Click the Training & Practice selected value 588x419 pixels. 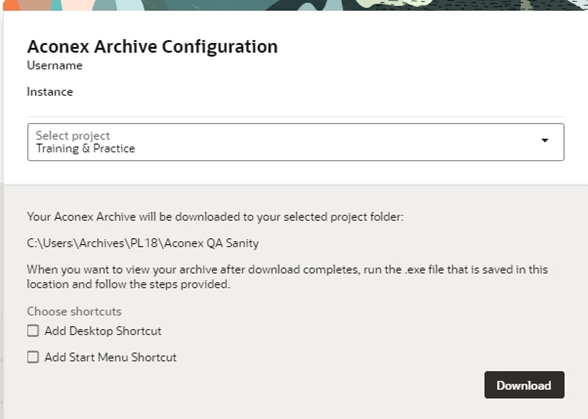click(x=86, y=149)
